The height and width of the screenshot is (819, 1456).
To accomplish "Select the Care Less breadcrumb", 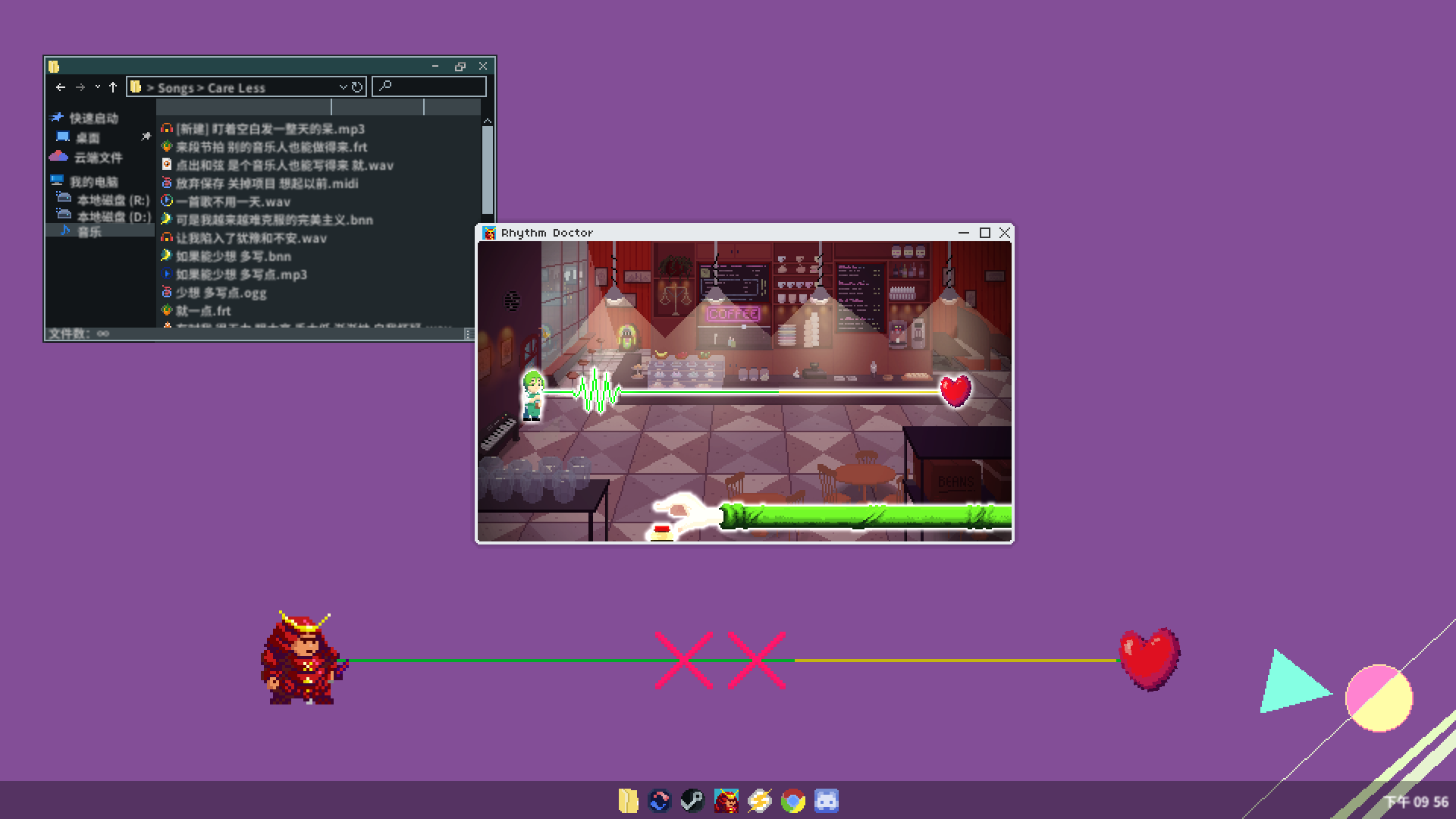I will coord(237,88).
